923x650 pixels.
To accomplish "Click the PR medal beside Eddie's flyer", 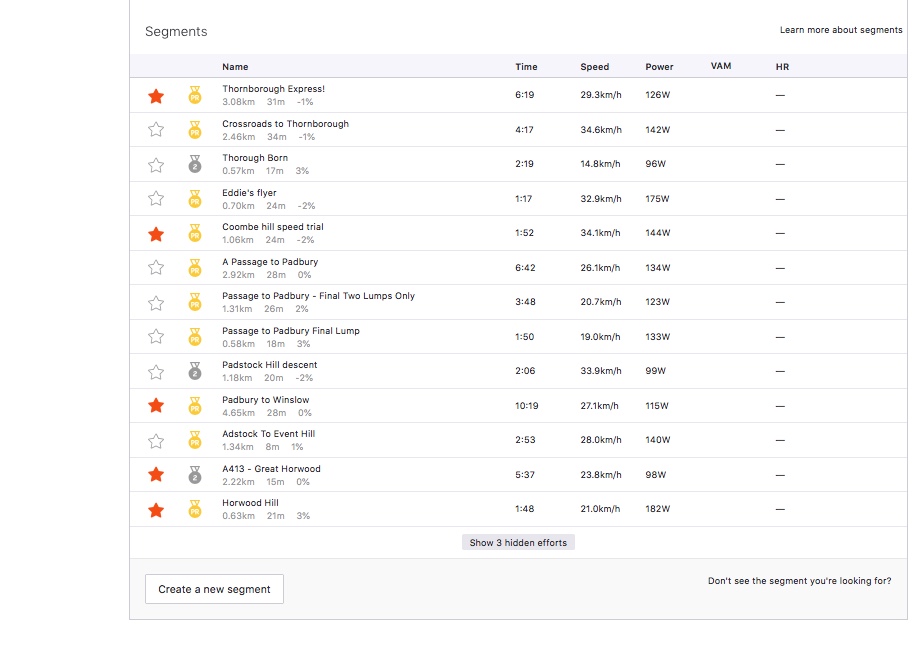I will click(195, 198).
